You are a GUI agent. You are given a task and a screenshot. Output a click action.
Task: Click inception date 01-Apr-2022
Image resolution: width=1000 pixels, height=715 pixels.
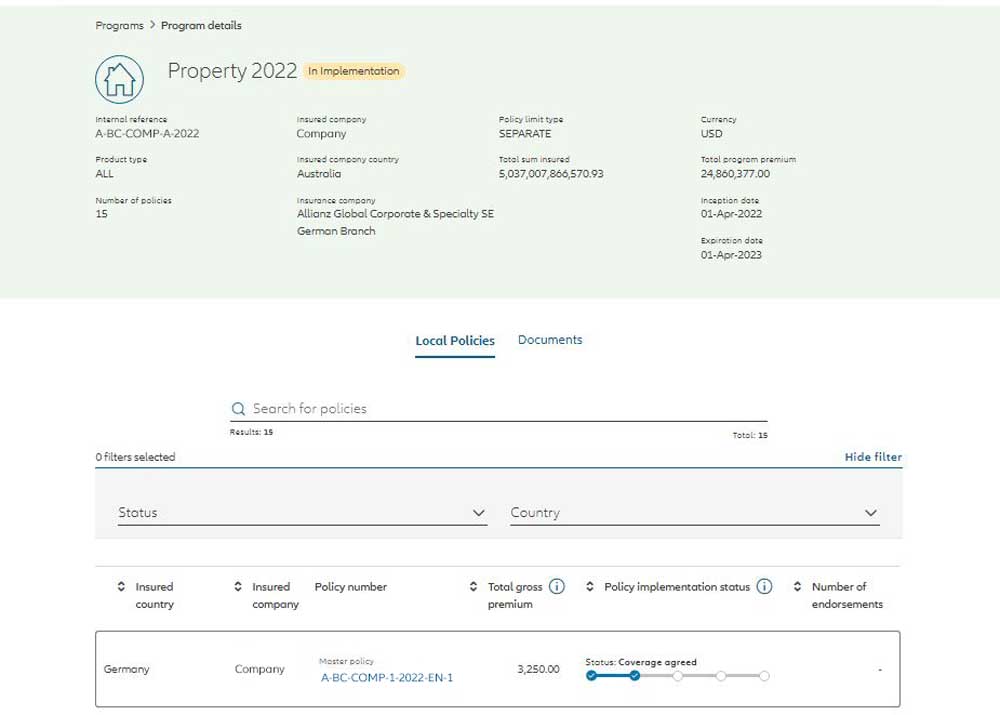[731, 214]
